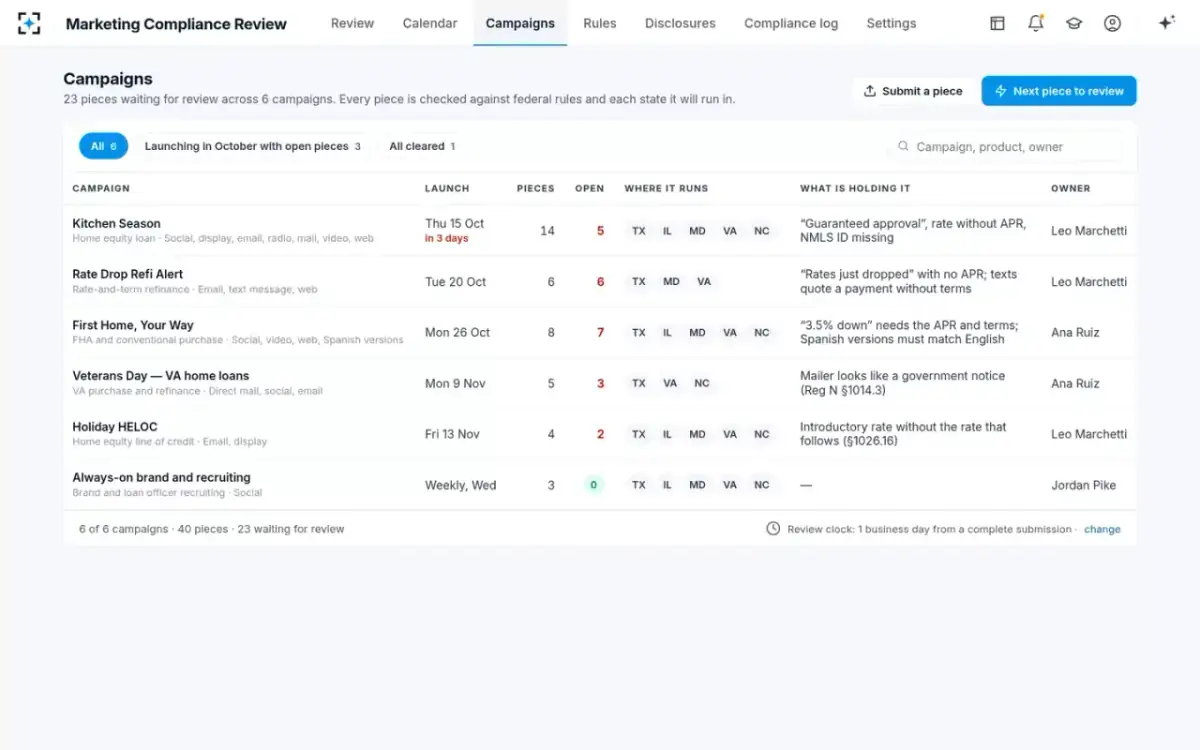
Task: Click the Weekly, Wed launch value
Action: (460, 485)
